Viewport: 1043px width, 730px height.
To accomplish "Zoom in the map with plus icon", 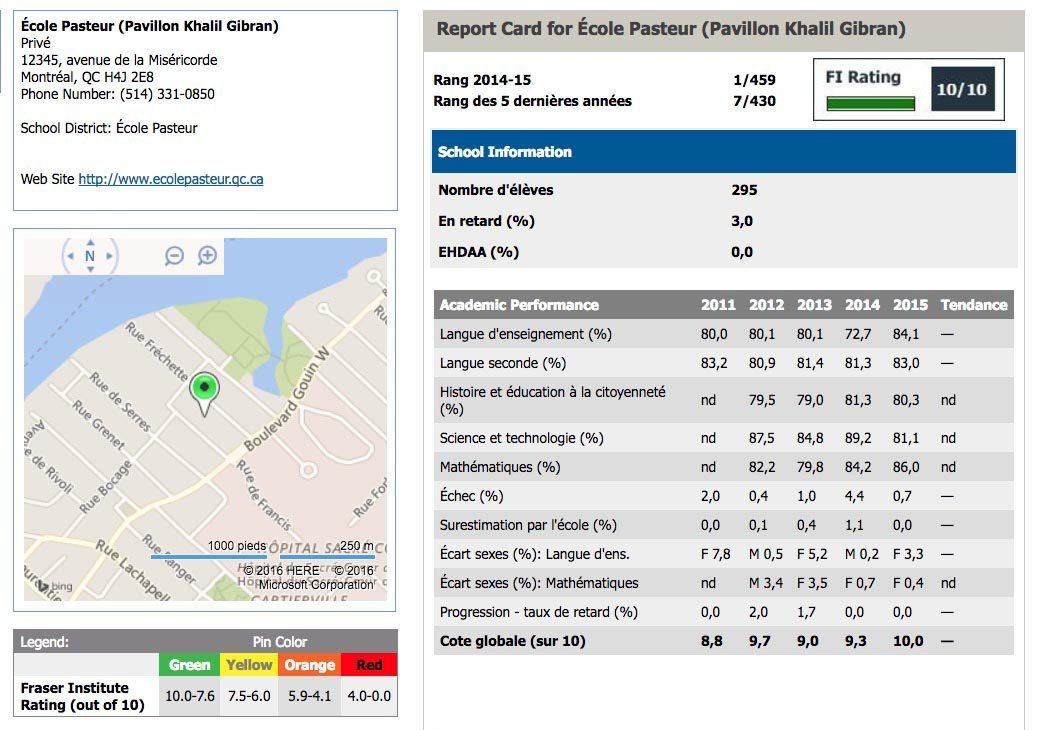I will click(x=207, y=256).
